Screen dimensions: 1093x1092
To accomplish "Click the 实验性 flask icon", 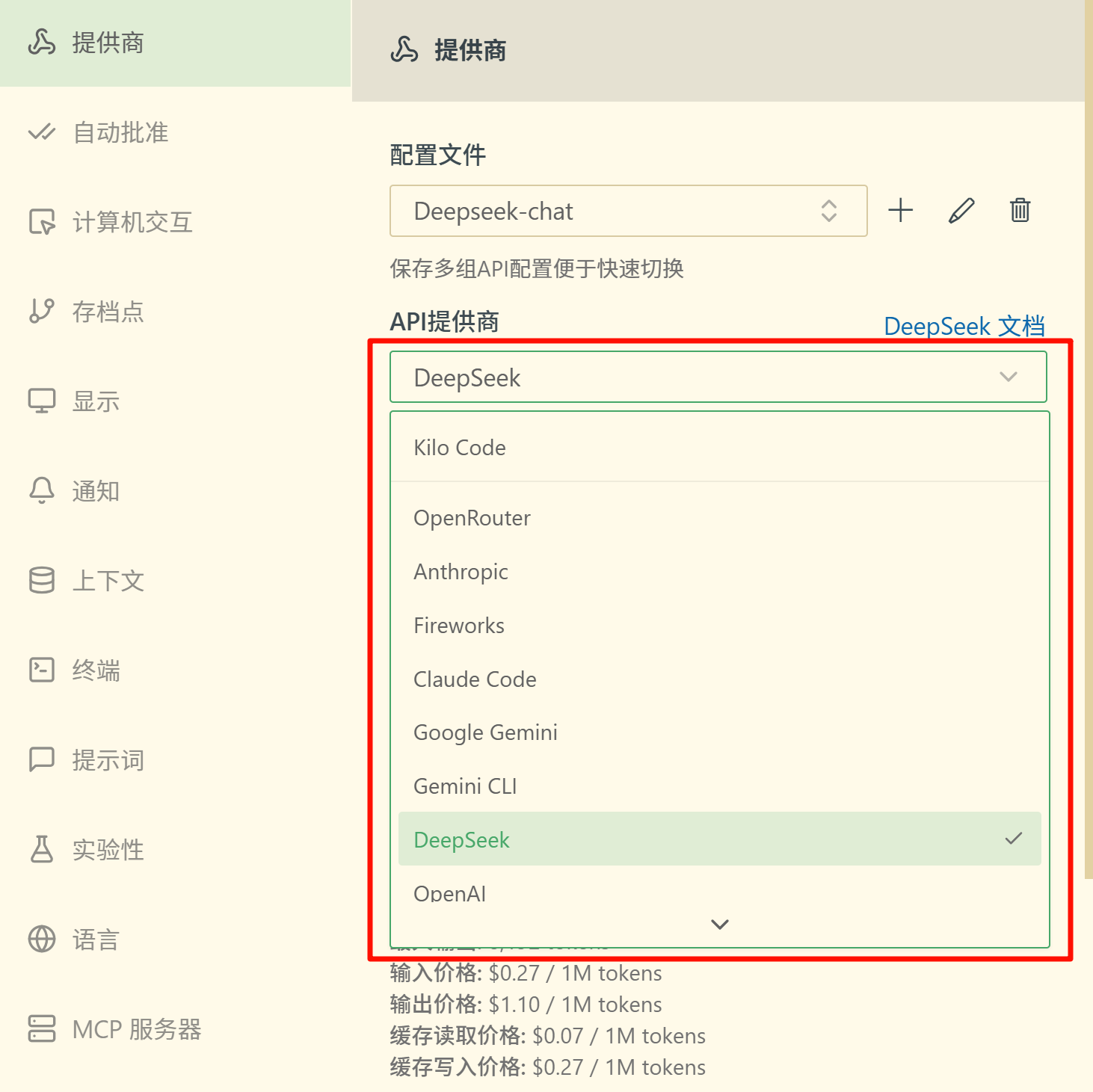I will tap(42, 850).
